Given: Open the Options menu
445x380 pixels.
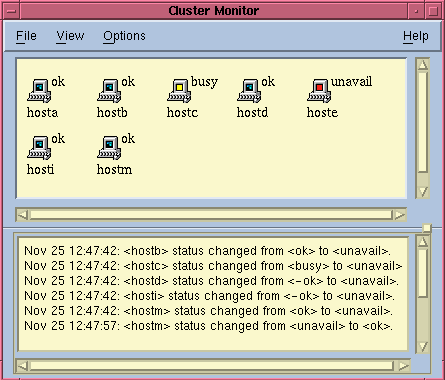Looking at the screenshot, I should point(124,36).
